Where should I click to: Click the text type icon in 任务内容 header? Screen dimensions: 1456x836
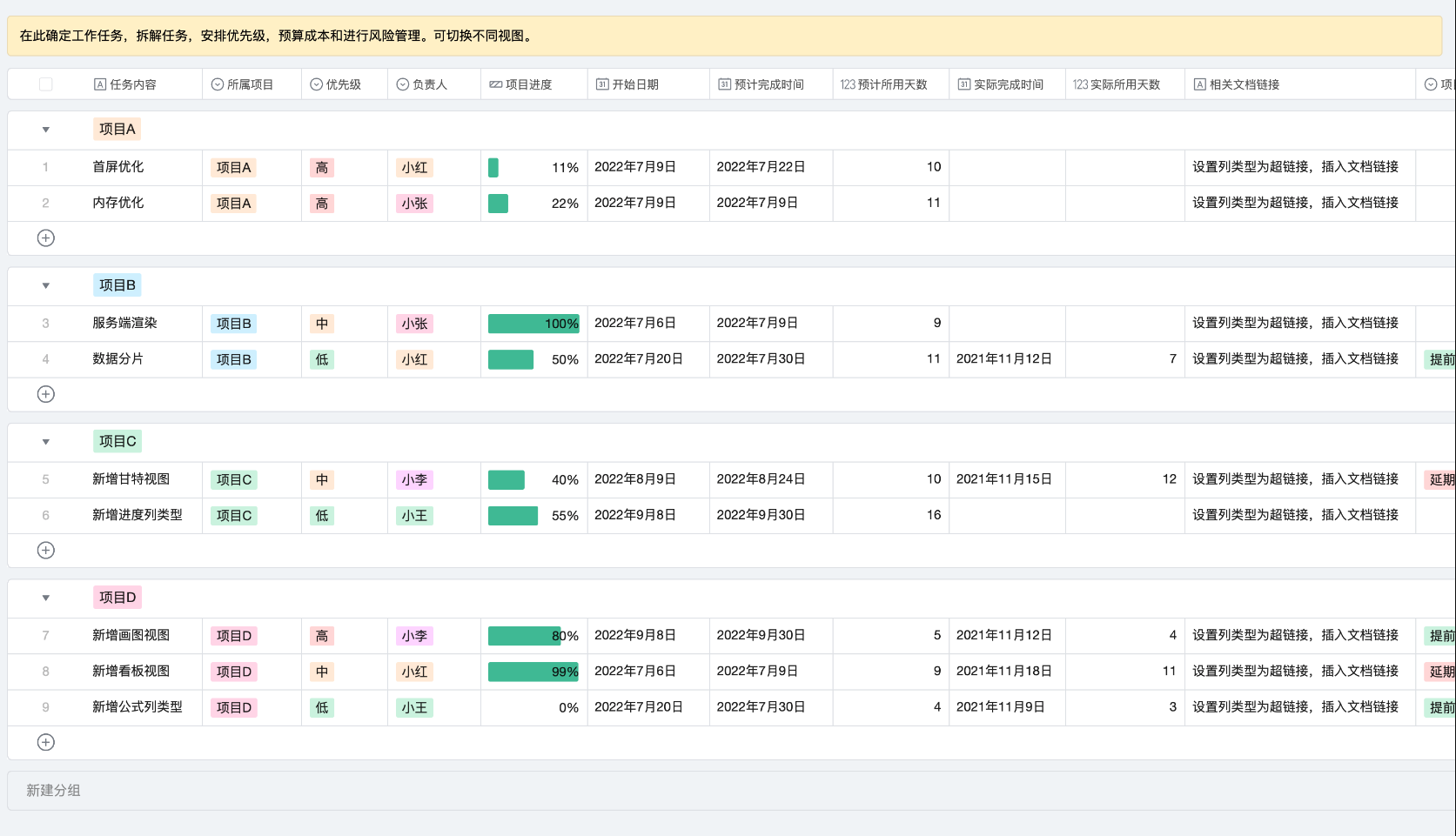(x=100, y=84)
